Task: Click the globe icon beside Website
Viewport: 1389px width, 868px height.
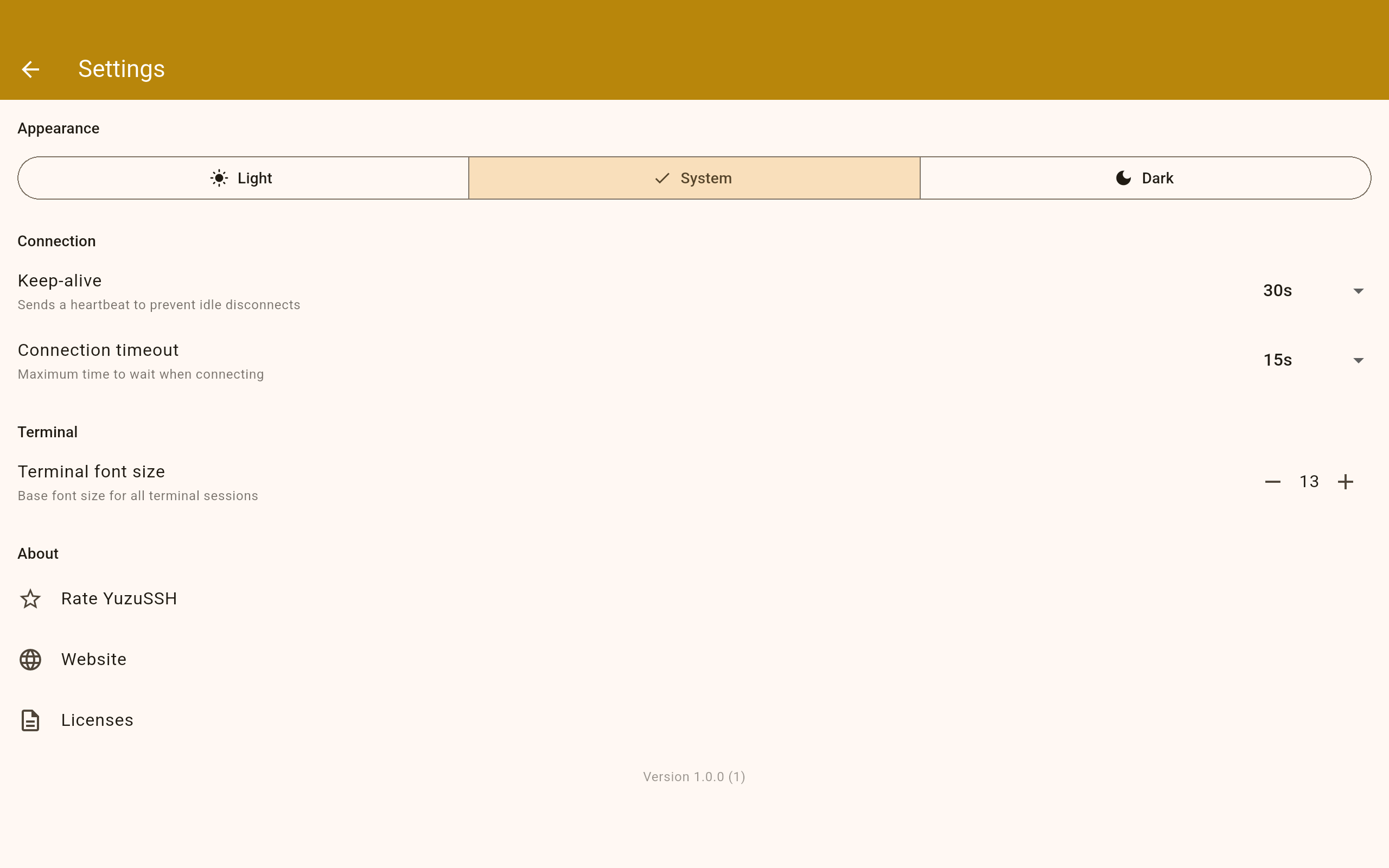Action: (30, 660)
